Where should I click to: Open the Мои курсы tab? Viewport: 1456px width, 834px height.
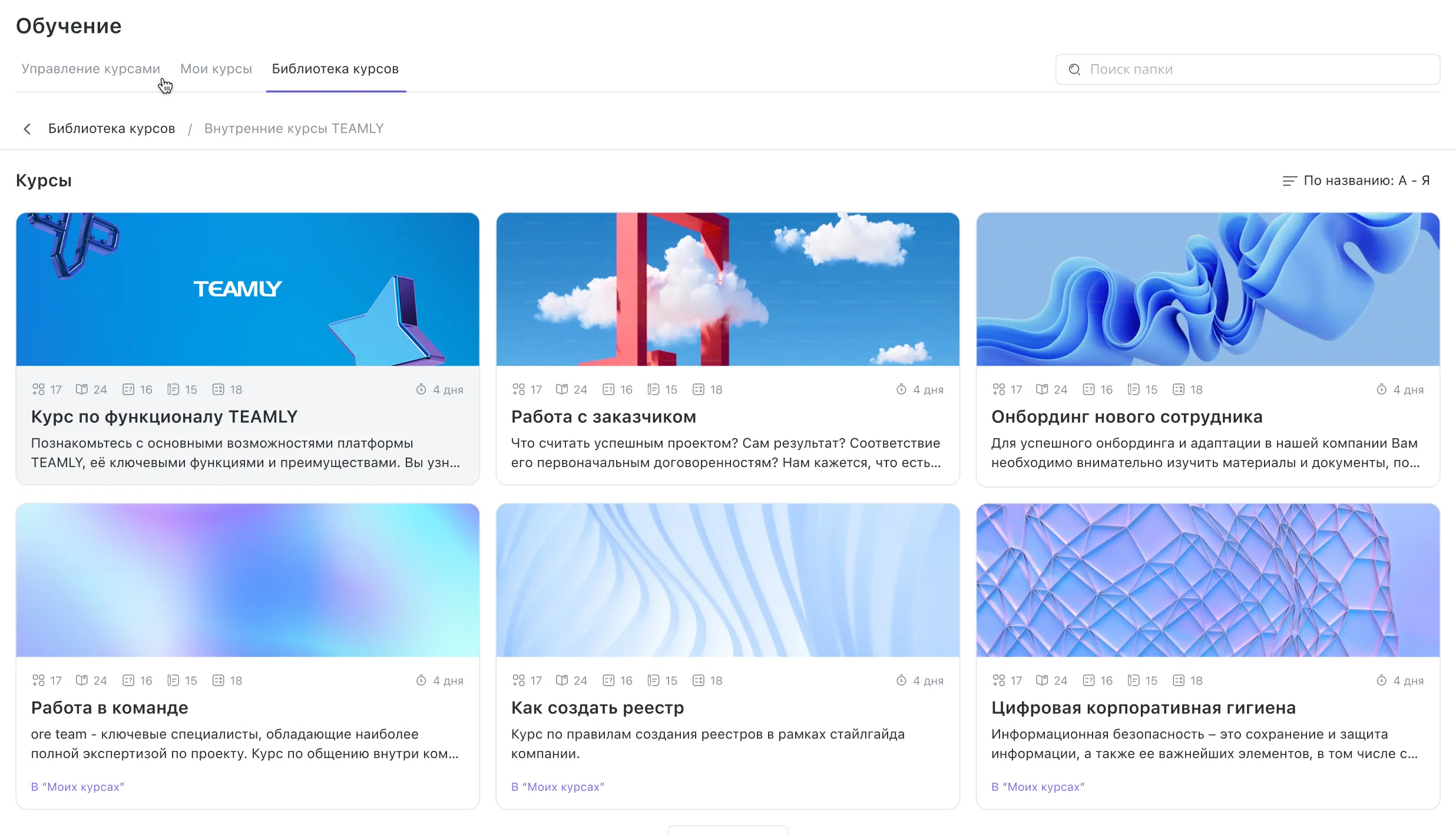coord(216,69)
